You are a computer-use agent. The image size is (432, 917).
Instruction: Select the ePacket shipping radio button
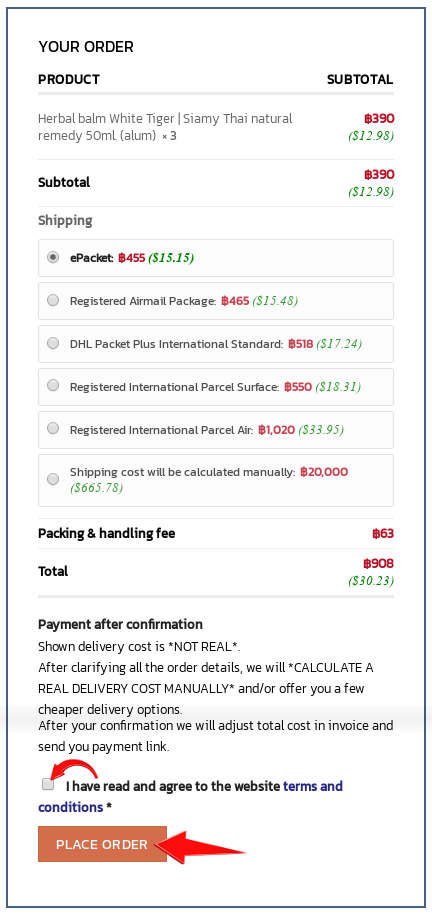tap(53, 257)
